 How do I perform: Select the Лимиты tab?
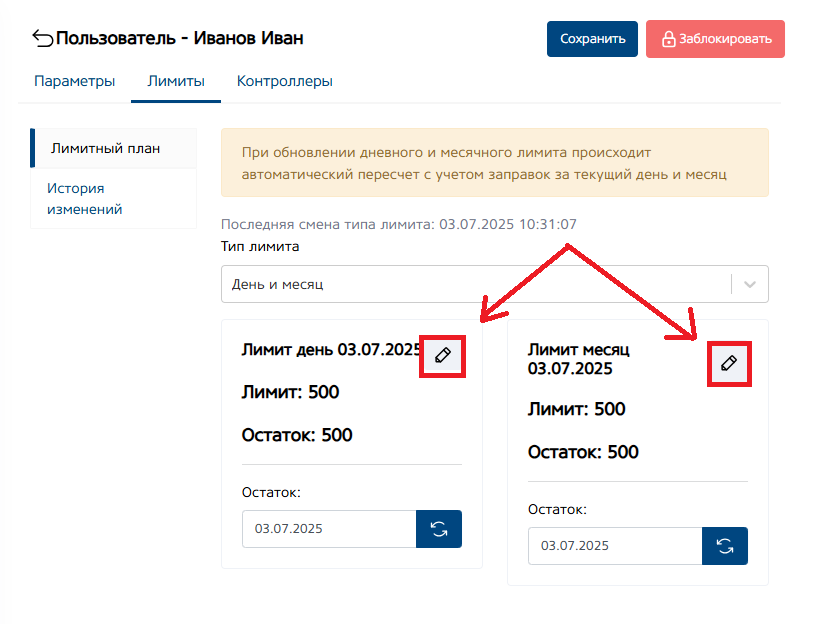tap(176, 82)
